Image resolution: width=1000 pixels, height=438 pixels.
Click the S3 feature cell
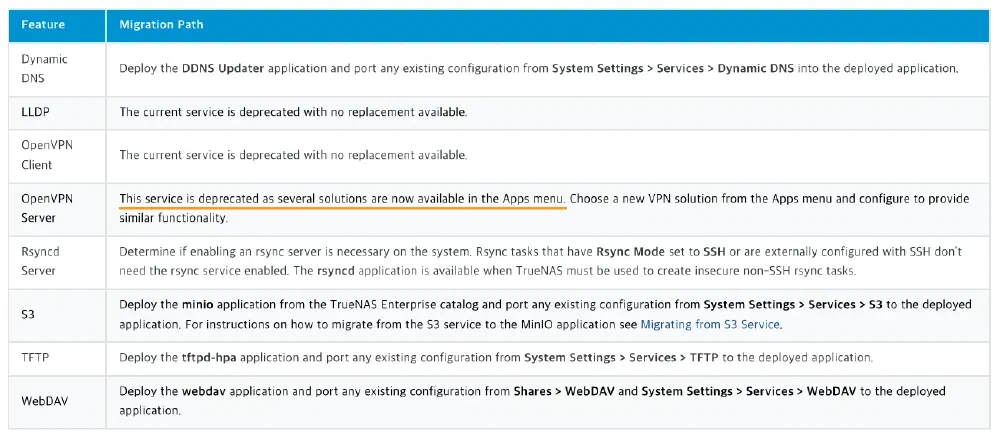point(30,314)
